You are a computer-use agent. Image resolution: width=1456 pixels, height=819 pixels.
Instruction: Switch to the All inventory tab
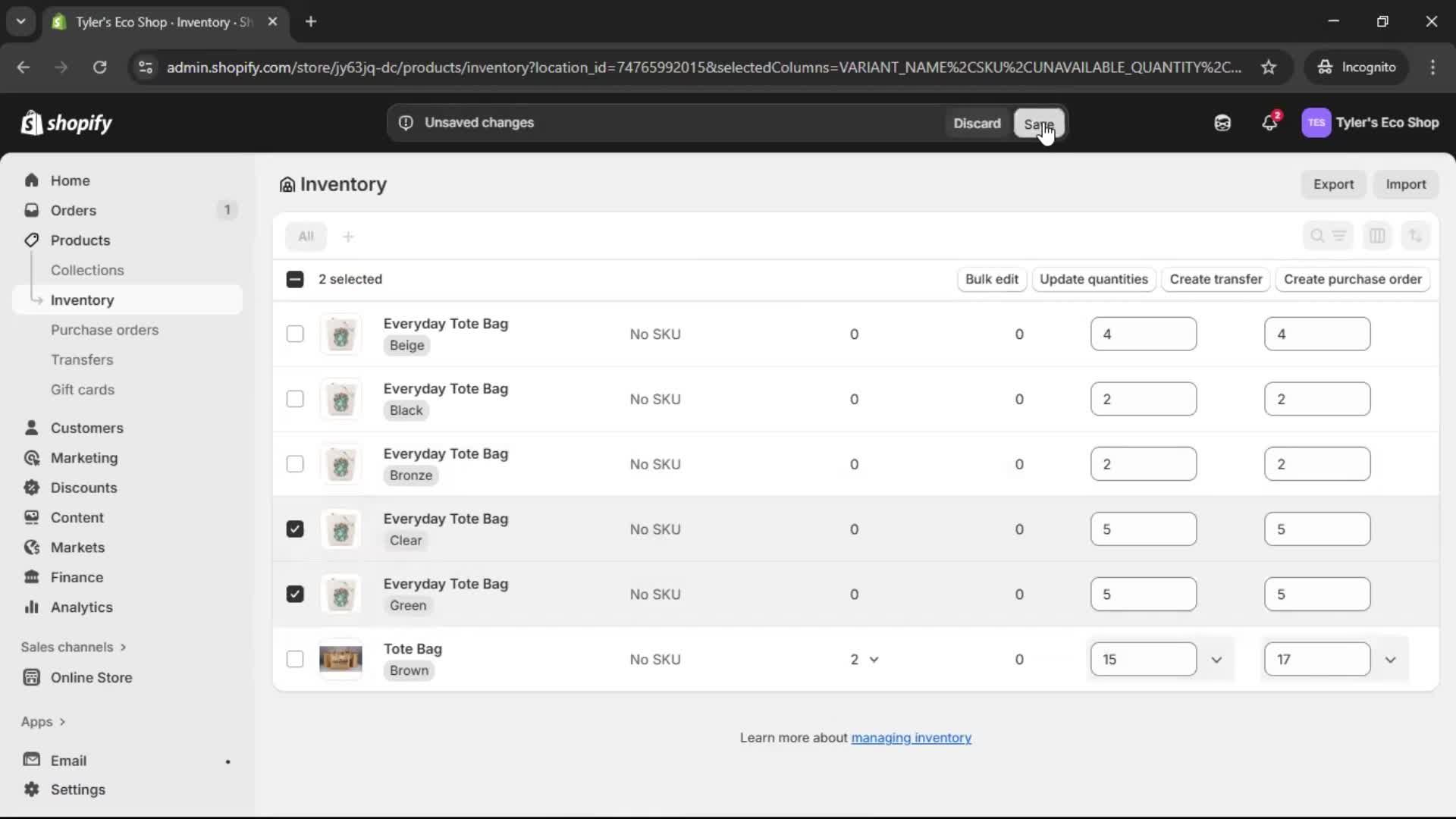306,236
